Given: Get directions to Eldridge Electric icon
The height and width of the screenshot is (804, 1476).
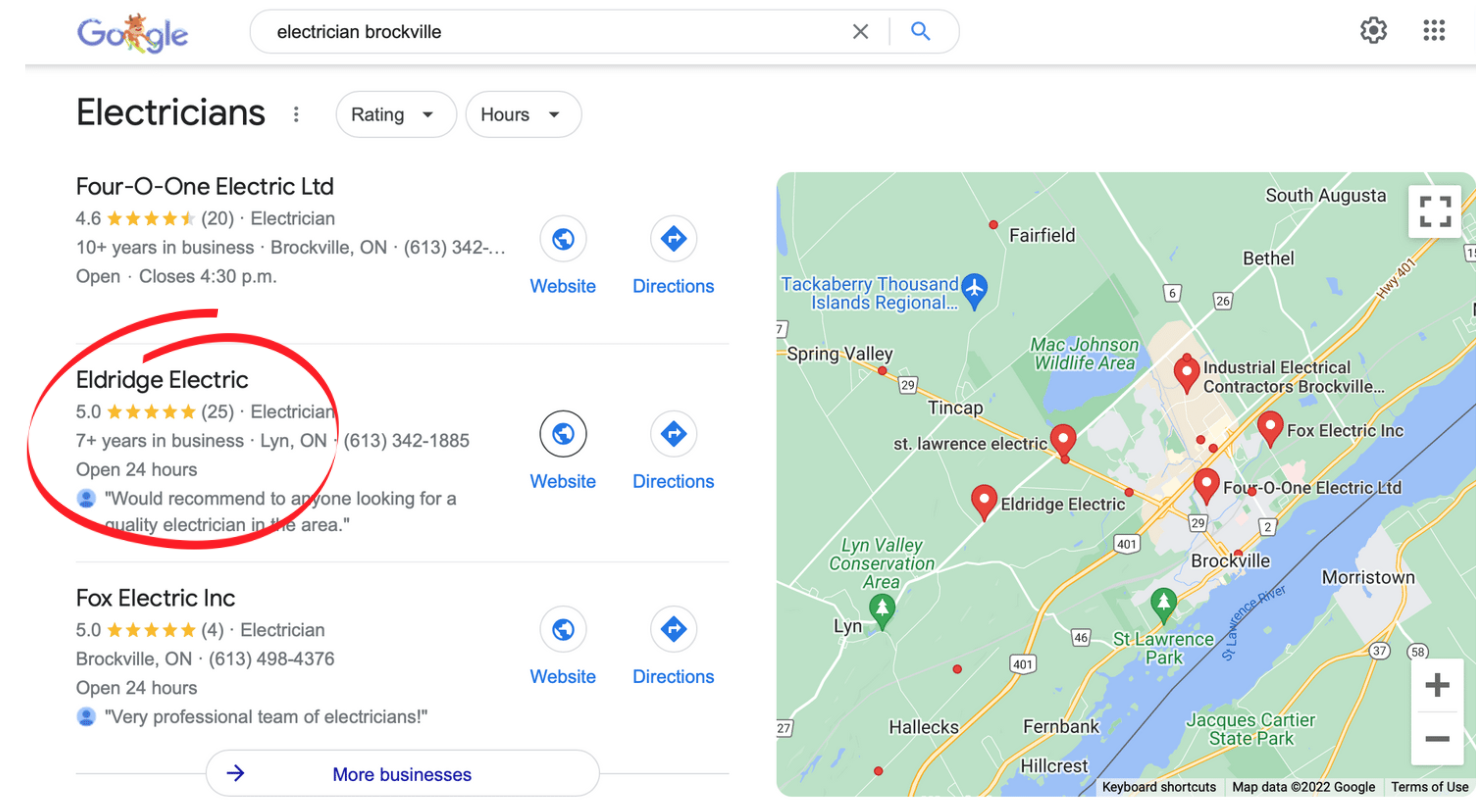Looking at the screenshot, I should coord(673,434).
